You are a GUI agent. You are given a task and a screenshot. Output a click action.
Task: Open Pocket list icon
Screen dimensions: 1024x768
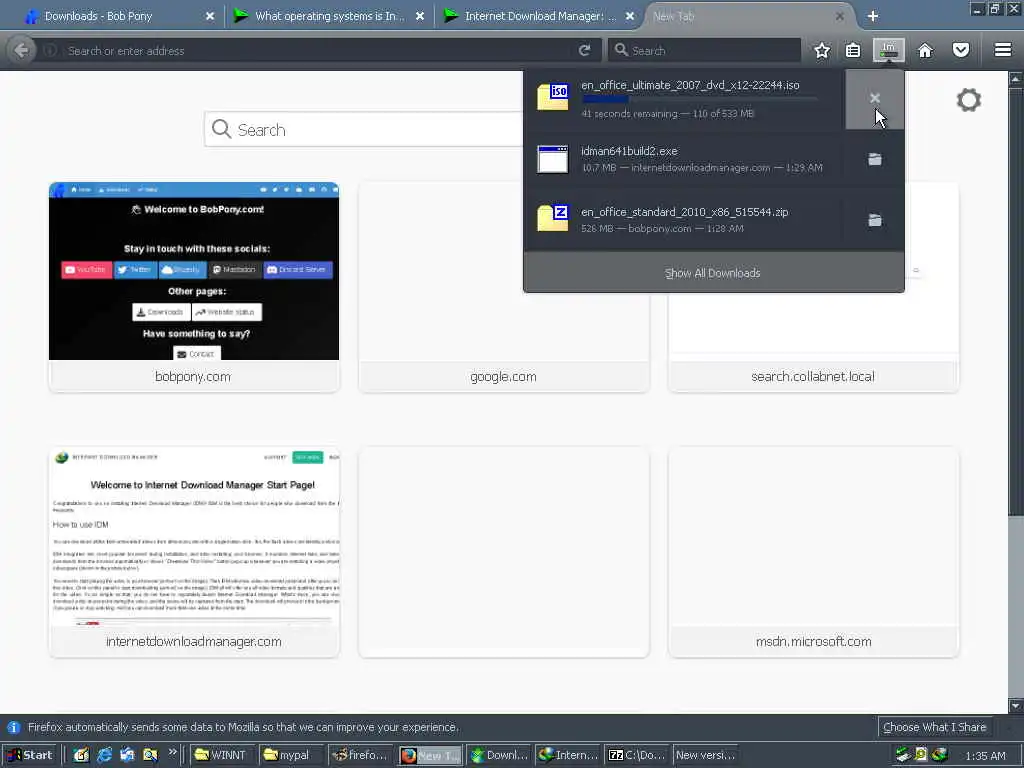[961, 50]
